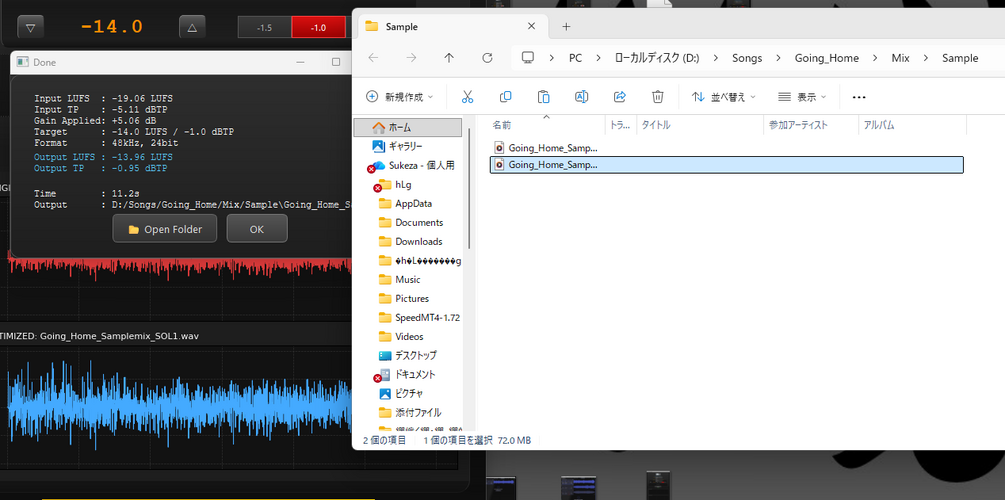This screenshot has height=500, width=1005.
Task: Increase the target LUFS with the up-triangle button
Action: [192, 28]
